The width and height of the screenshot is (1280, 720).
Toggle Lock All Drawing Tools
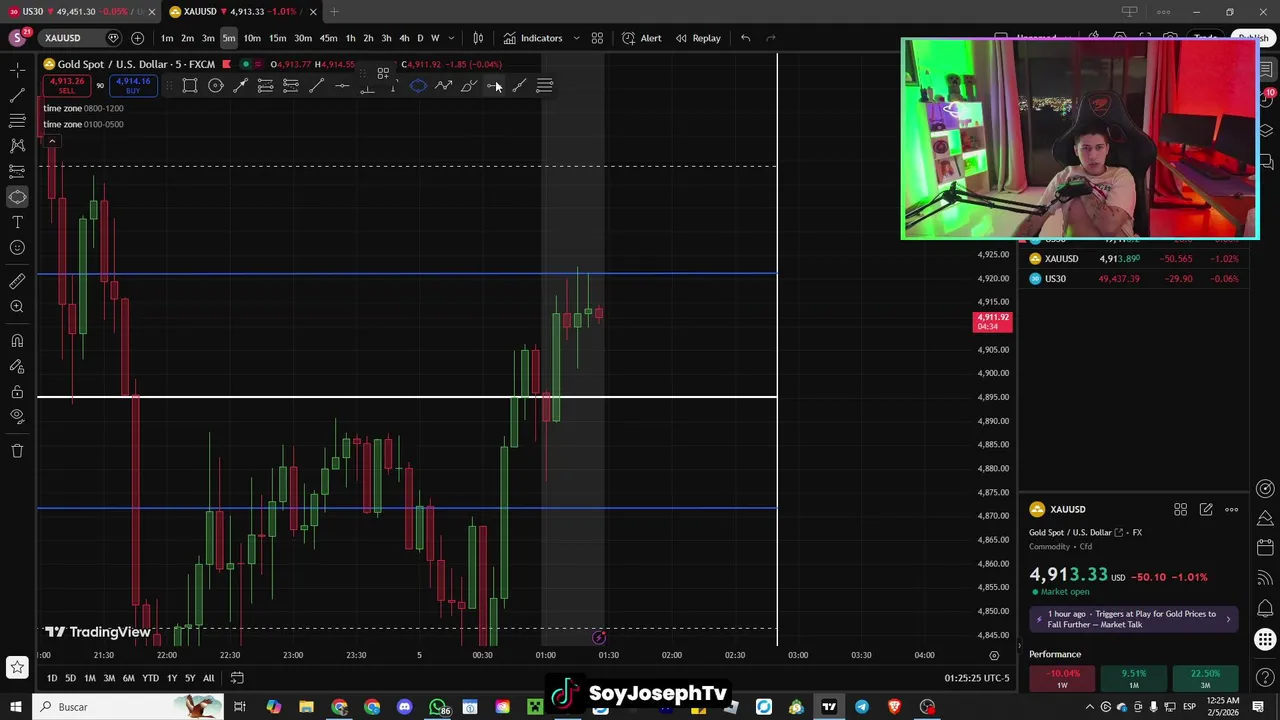[17, 392]
